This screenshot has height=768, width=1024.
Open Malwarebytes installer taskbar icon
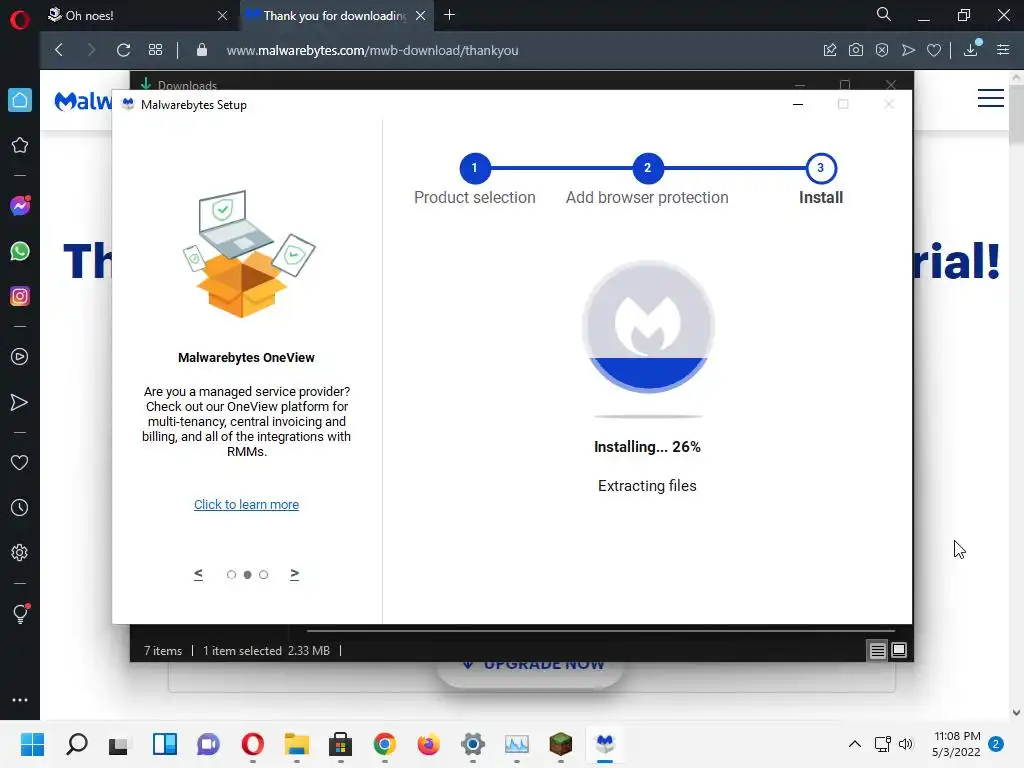click(605, 744)
